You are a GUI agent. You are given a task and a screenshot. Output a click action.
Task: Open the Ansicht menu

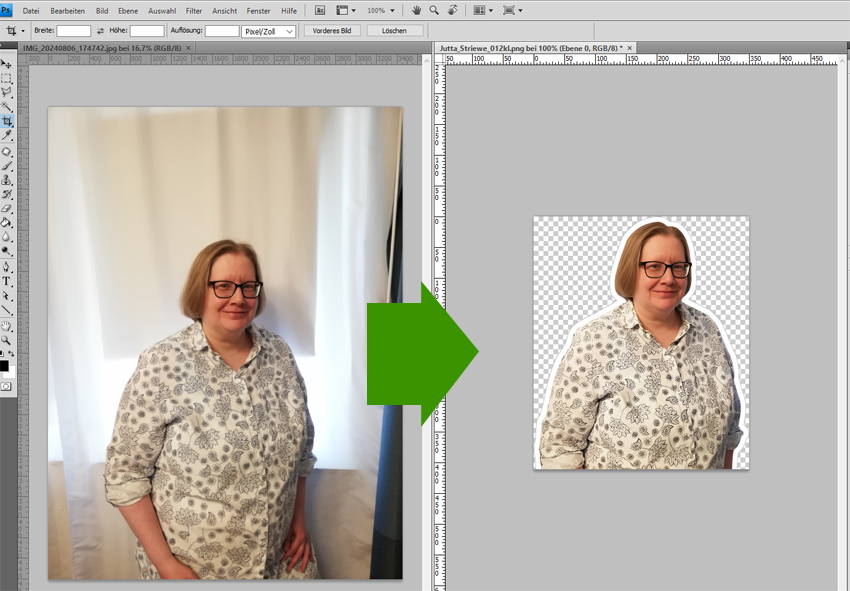[x=224, y=11]
